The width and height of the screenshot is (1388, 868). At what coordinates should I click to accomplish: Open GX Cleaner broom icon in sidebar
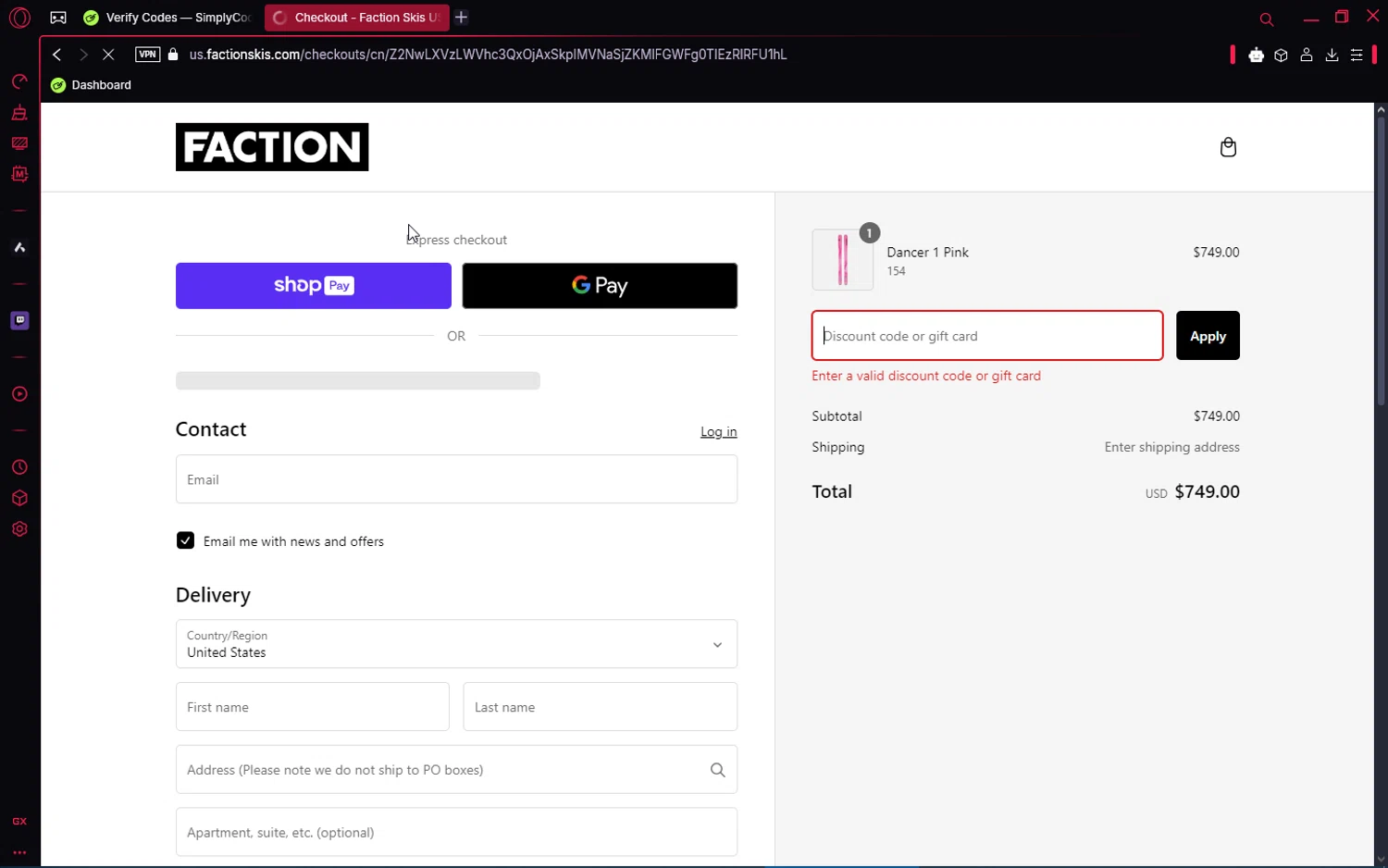point(19,113)
